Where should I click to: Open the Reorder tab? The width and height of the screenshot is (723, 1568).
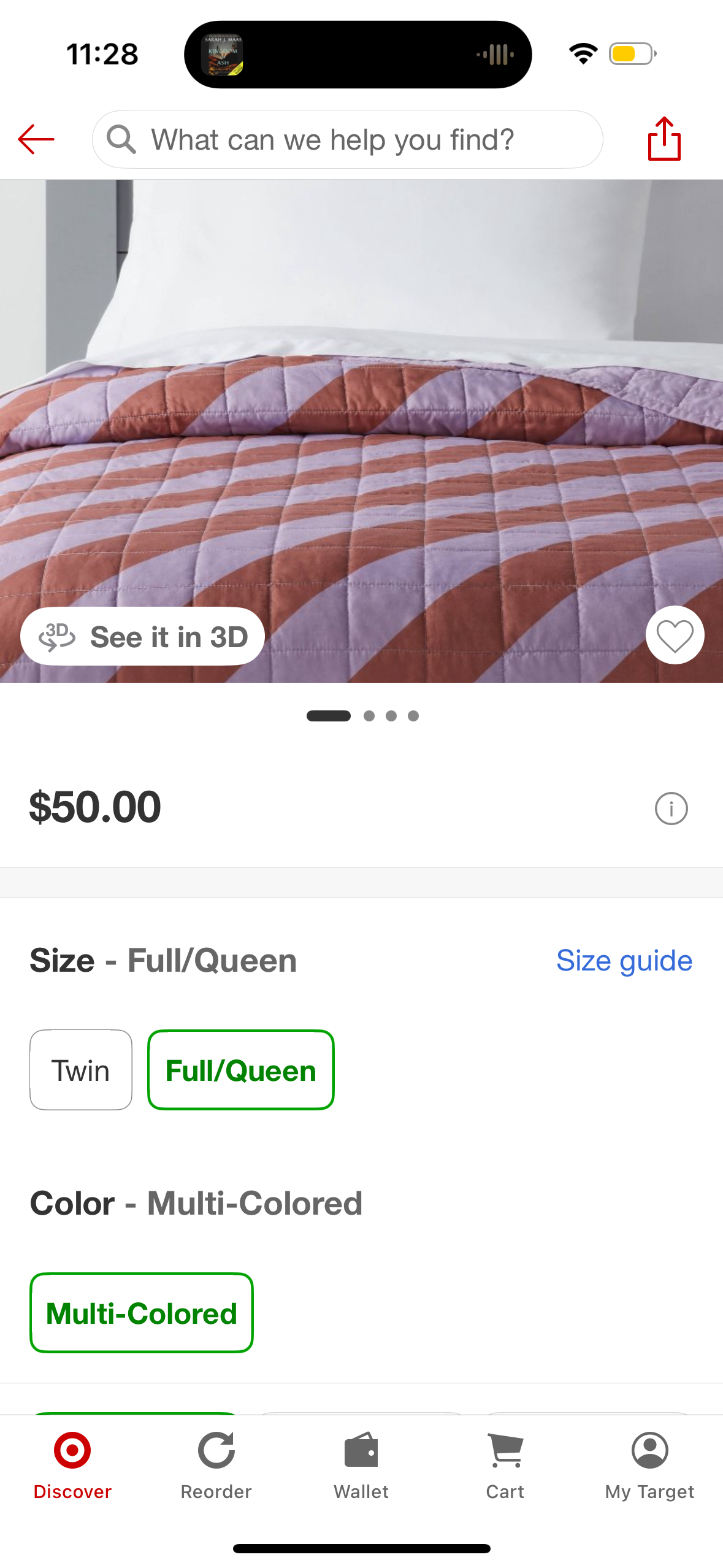[216, 1465]
